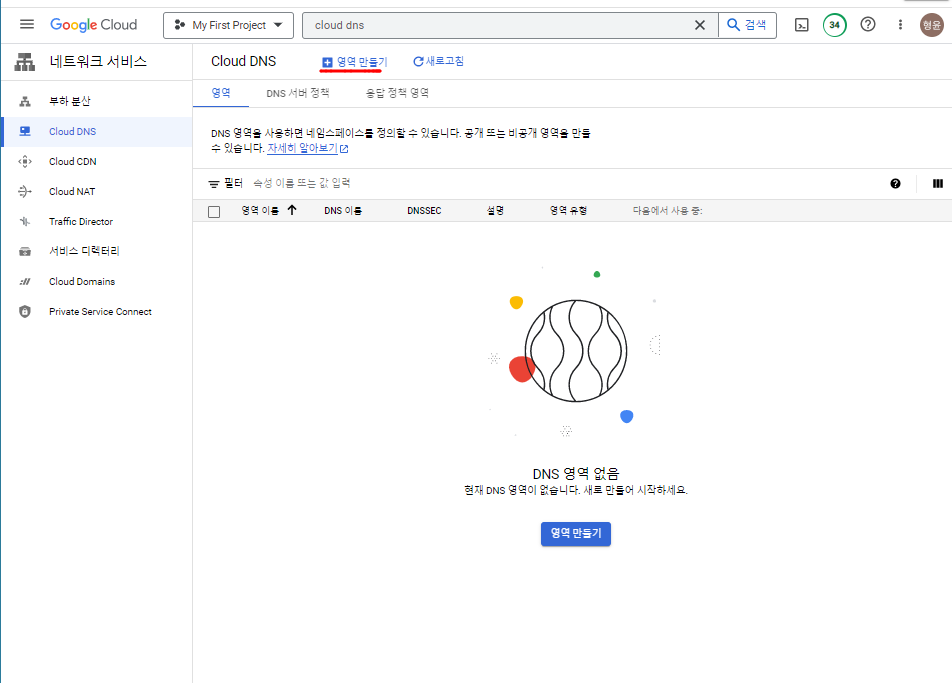This screenshot has width=952, height=683.
Task: Open the help question mark icon
Action: pos(868,24)
